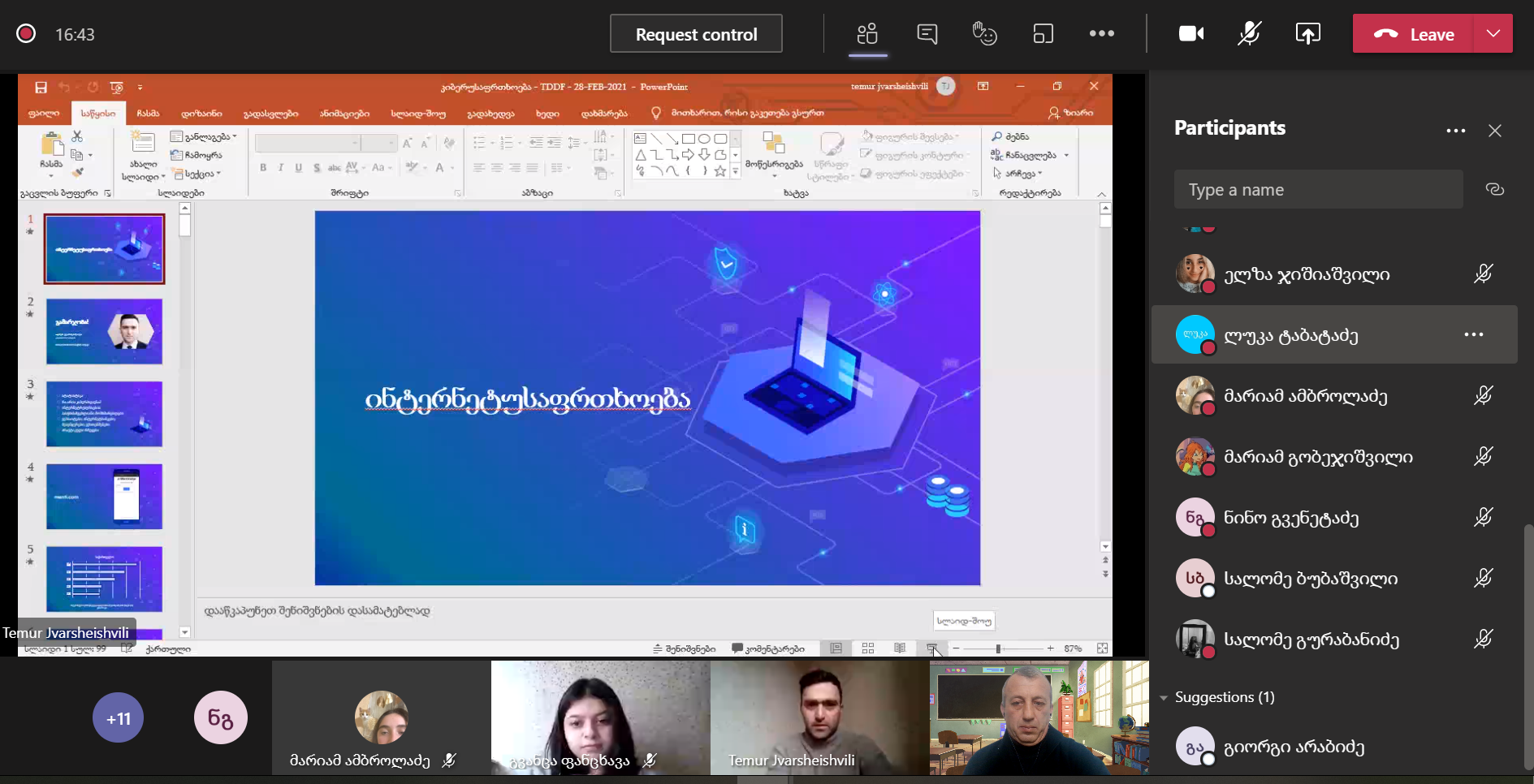Open more options in Participants panel header
This screenshot has width=1534, height=784.
1455,131
